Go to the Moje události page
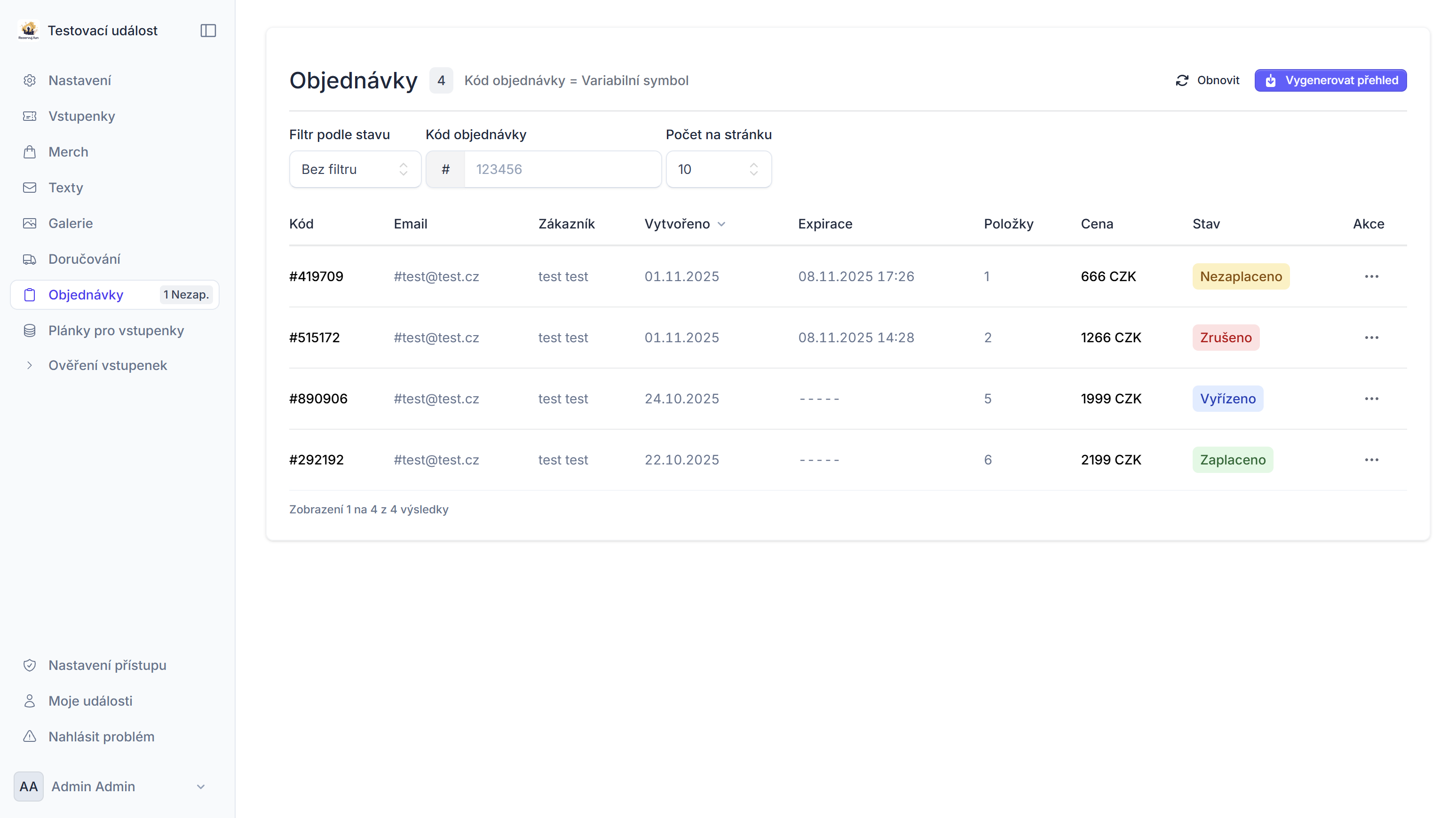The image size is (1456, 818). [90, 701]
